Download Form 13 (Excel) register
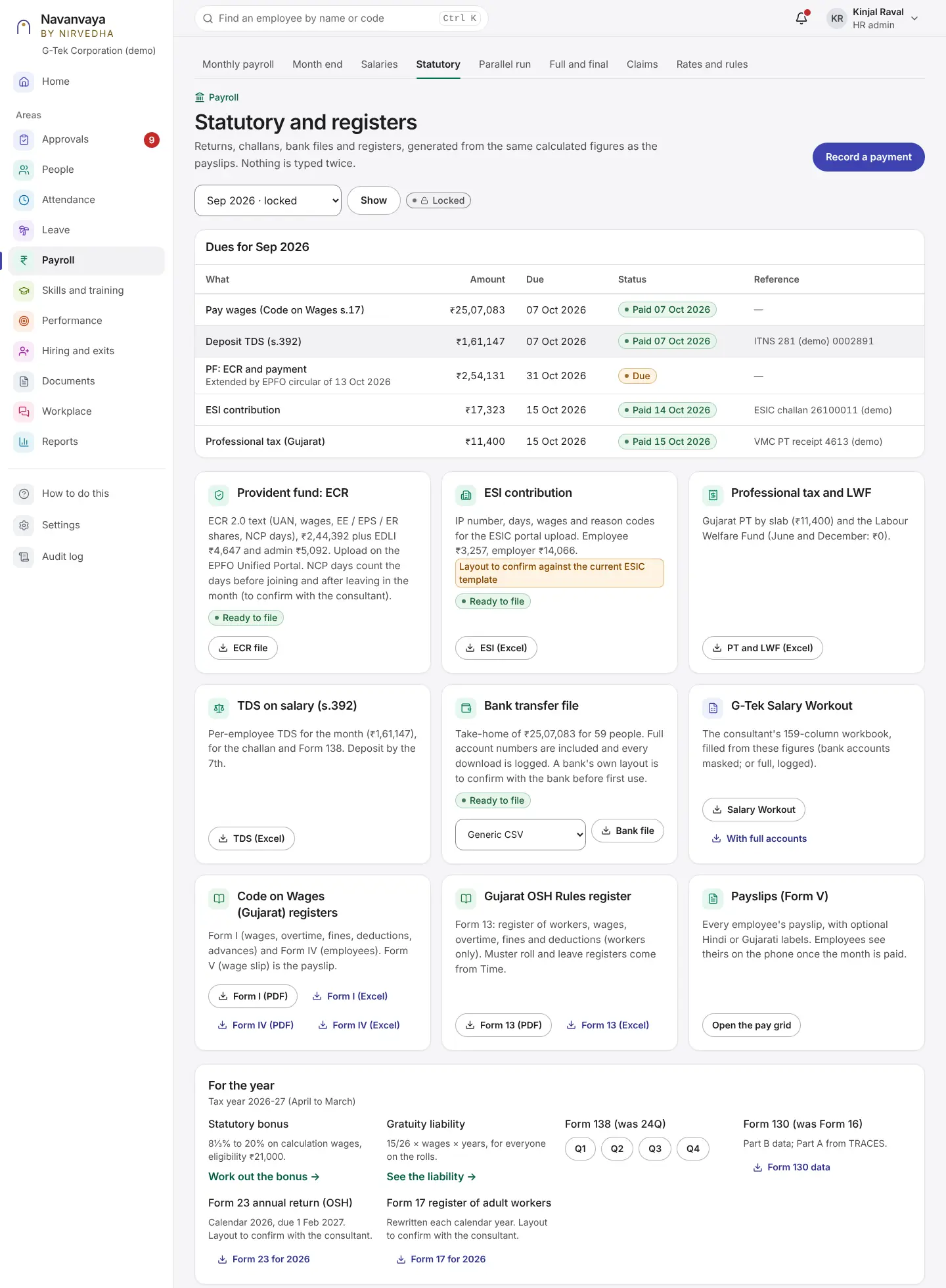This screenshot has width=946, height=1288. 608,1025
